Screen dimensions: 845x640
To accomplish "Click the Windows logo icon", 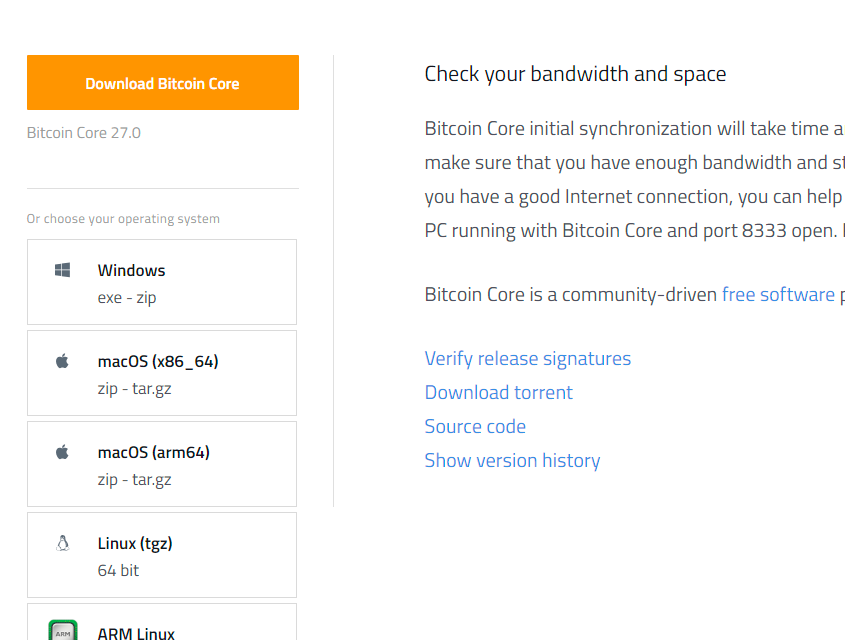I will pyautogui.click(x=62, y=270).
